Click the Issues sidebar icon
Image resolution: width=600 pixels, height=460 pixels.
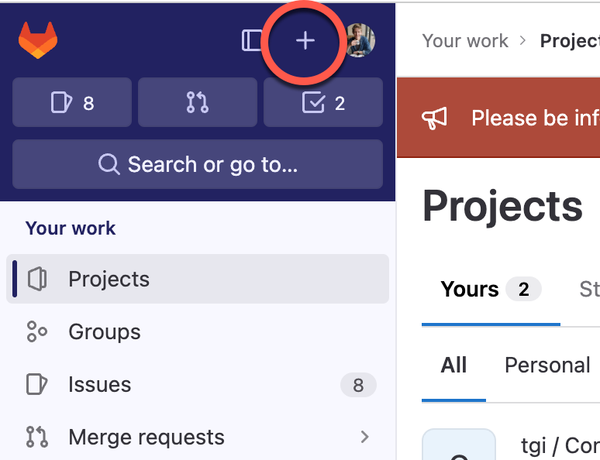point(37,384)
